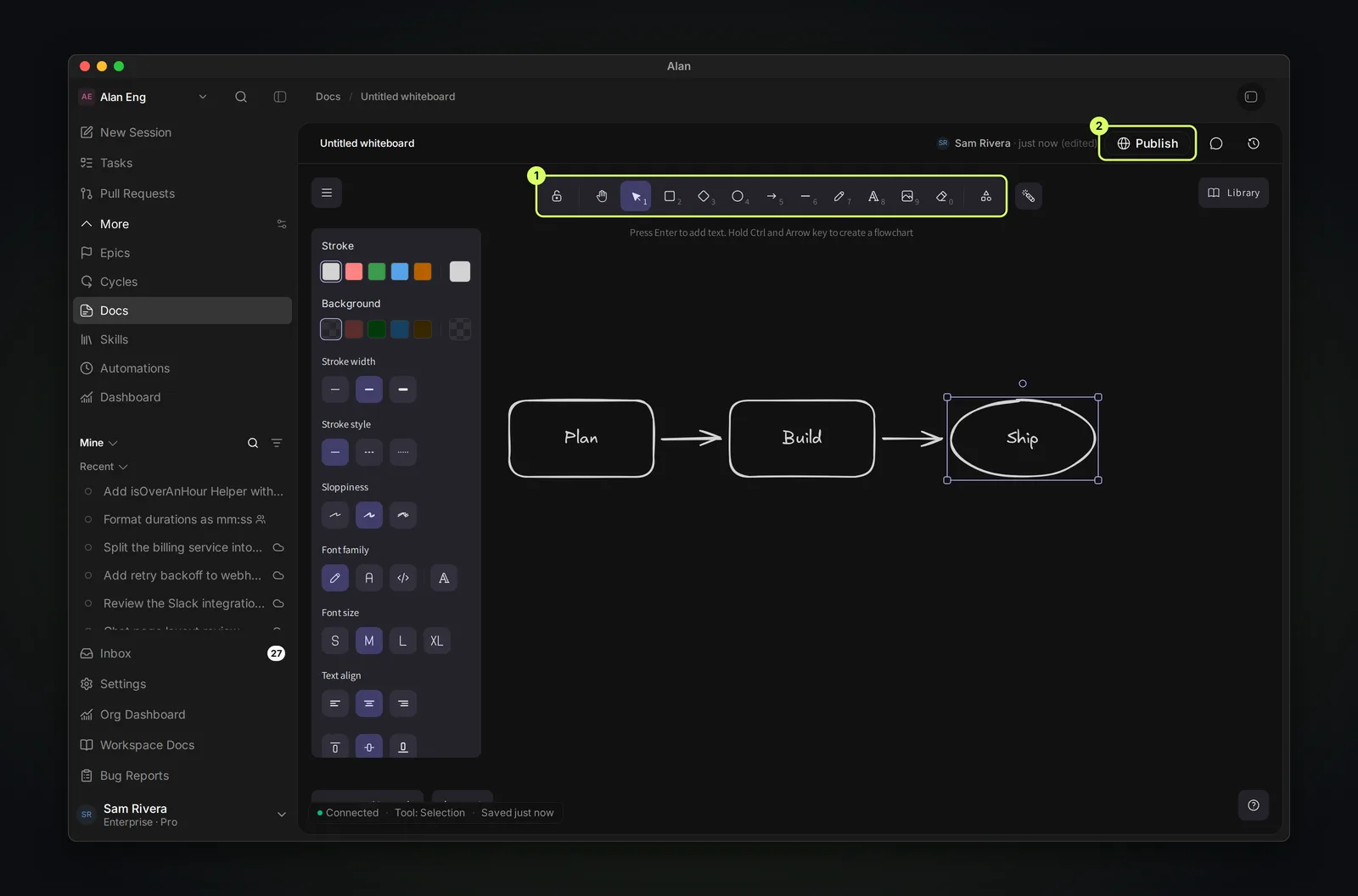Set stroke width to extra bold
Viewport: 1358px width, 896px height.
tap(403, 389)
